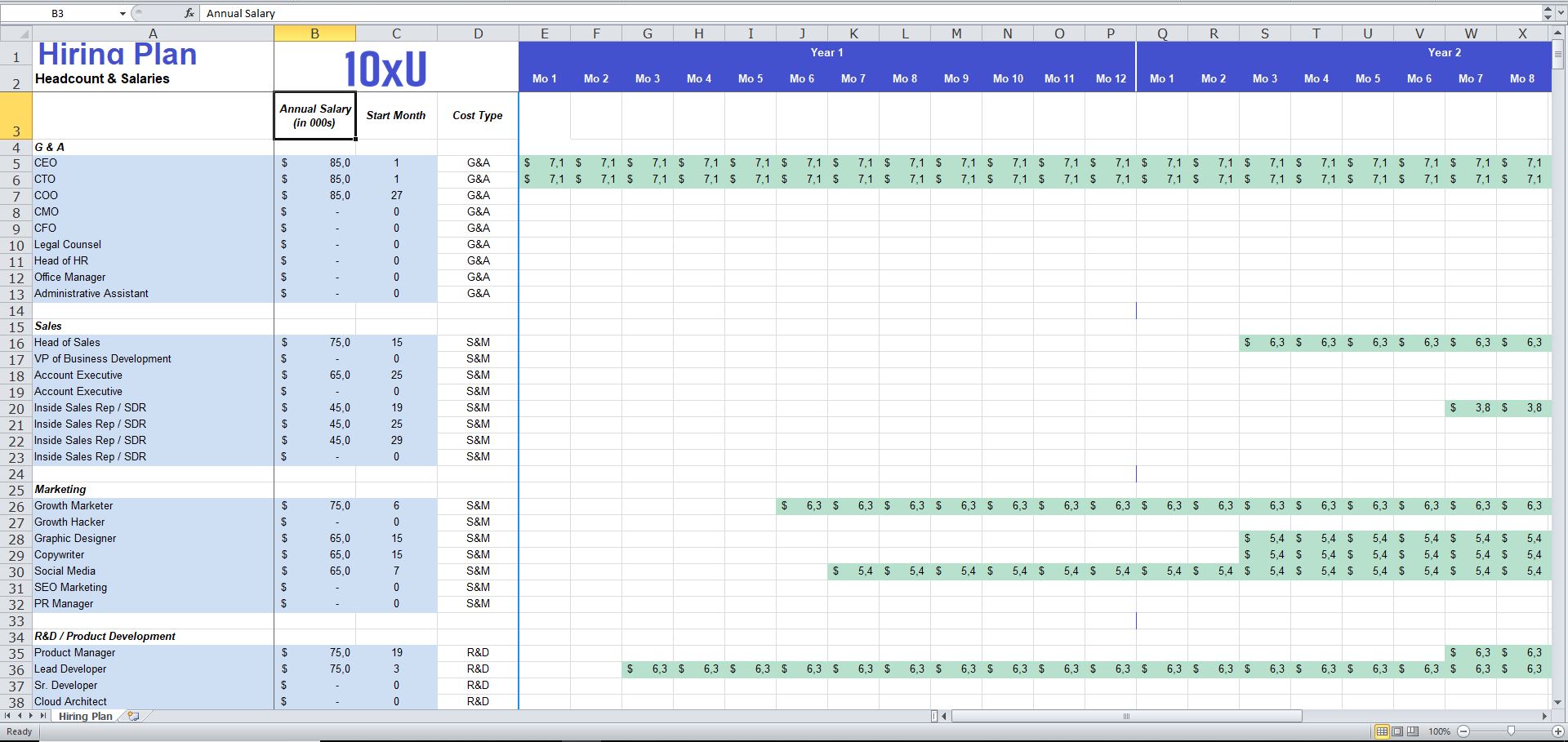
Task: Select the CEO row label
Action: [x=153, y=163]
